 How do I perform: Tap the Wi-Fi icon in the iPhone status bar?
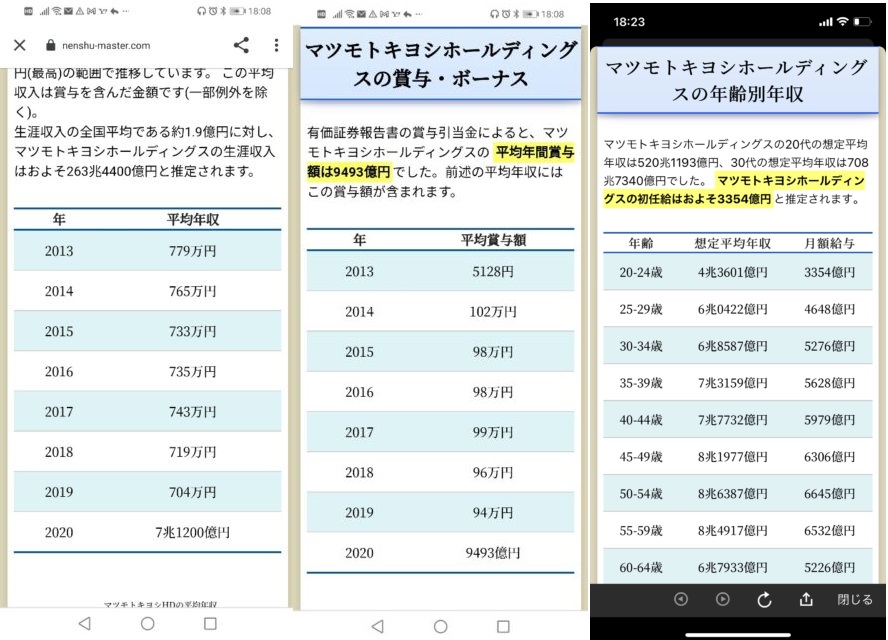(843, 22)
